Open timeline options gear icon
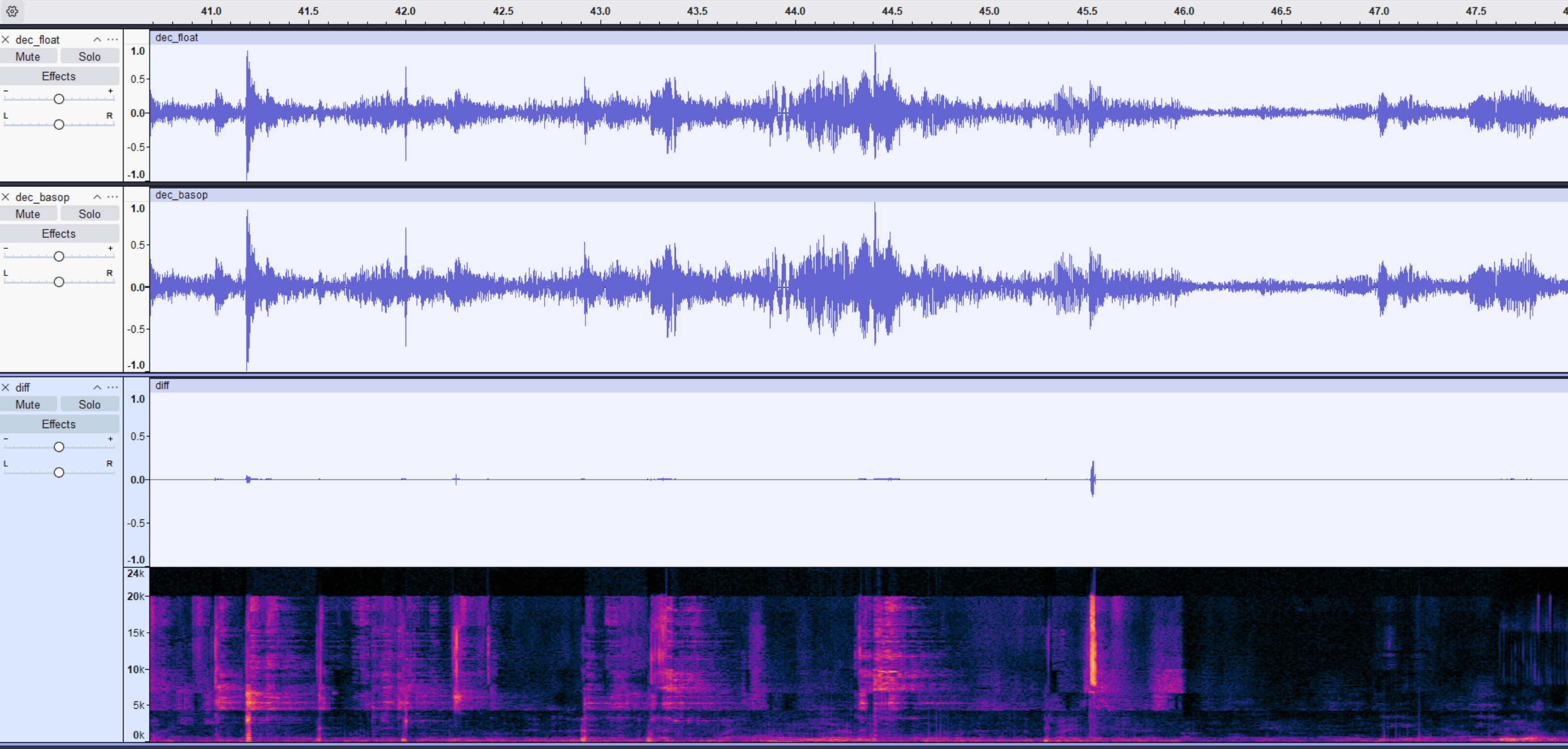Screen dimensions: 1568x749 [12, 11]
